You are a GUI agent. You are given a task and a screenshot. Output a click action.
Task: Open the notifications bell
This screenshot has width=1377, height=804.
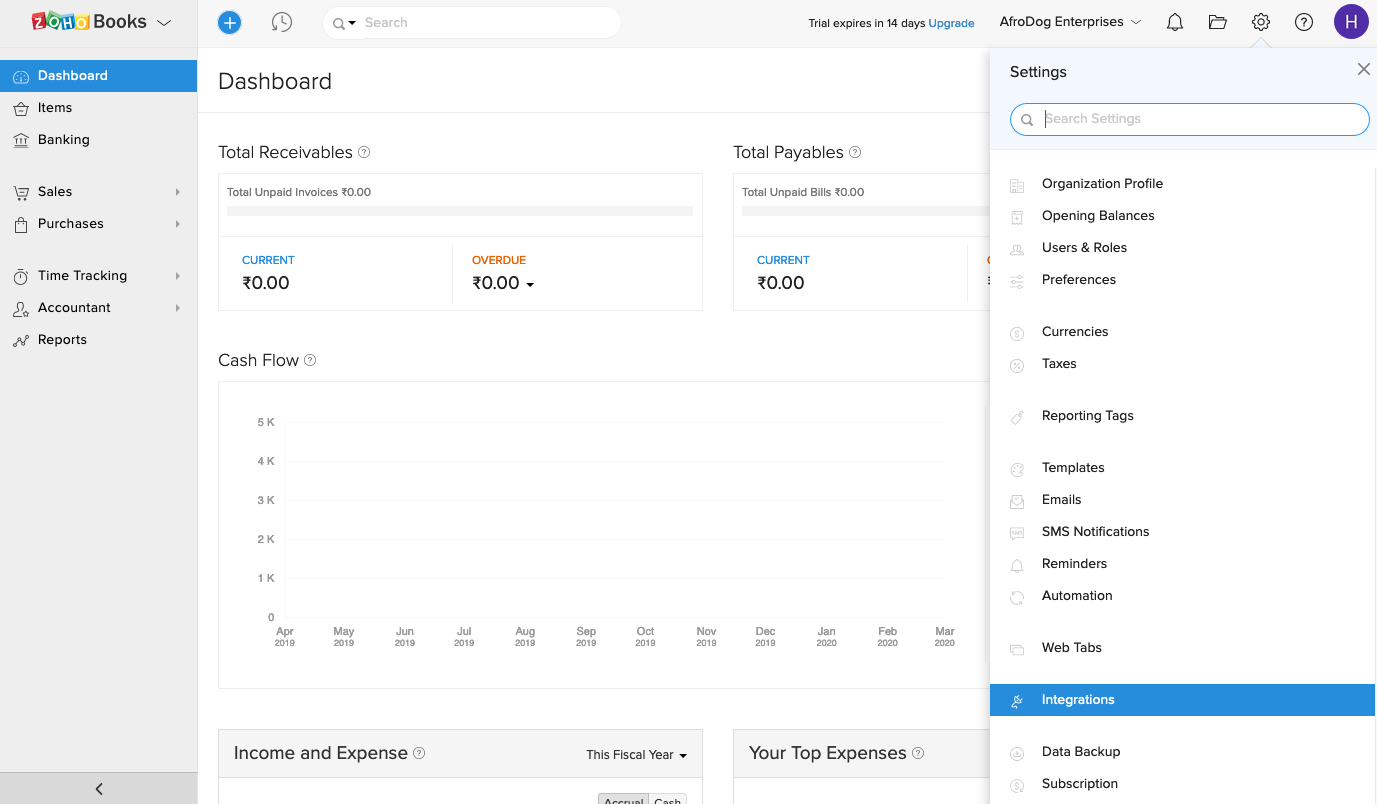1175,22
